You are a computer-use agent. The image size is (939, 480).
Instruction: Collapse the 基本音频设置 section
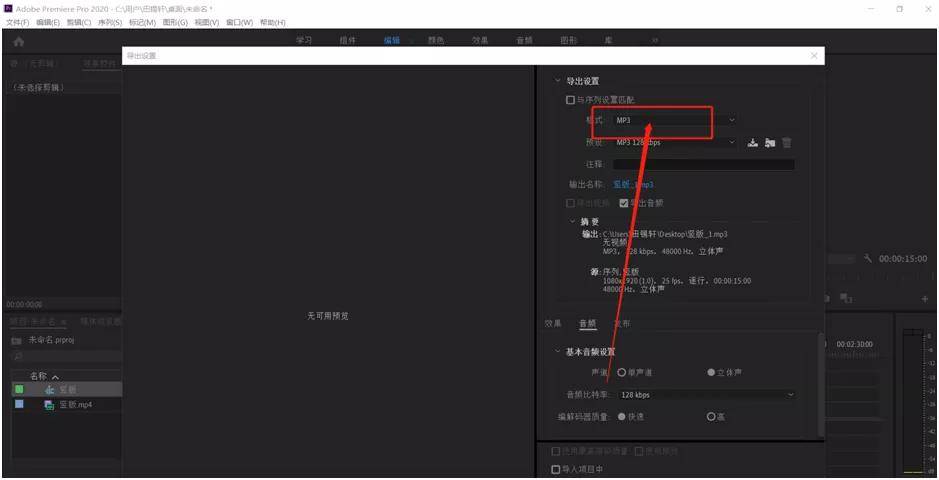pyautogui.click(x=558, y=352)
